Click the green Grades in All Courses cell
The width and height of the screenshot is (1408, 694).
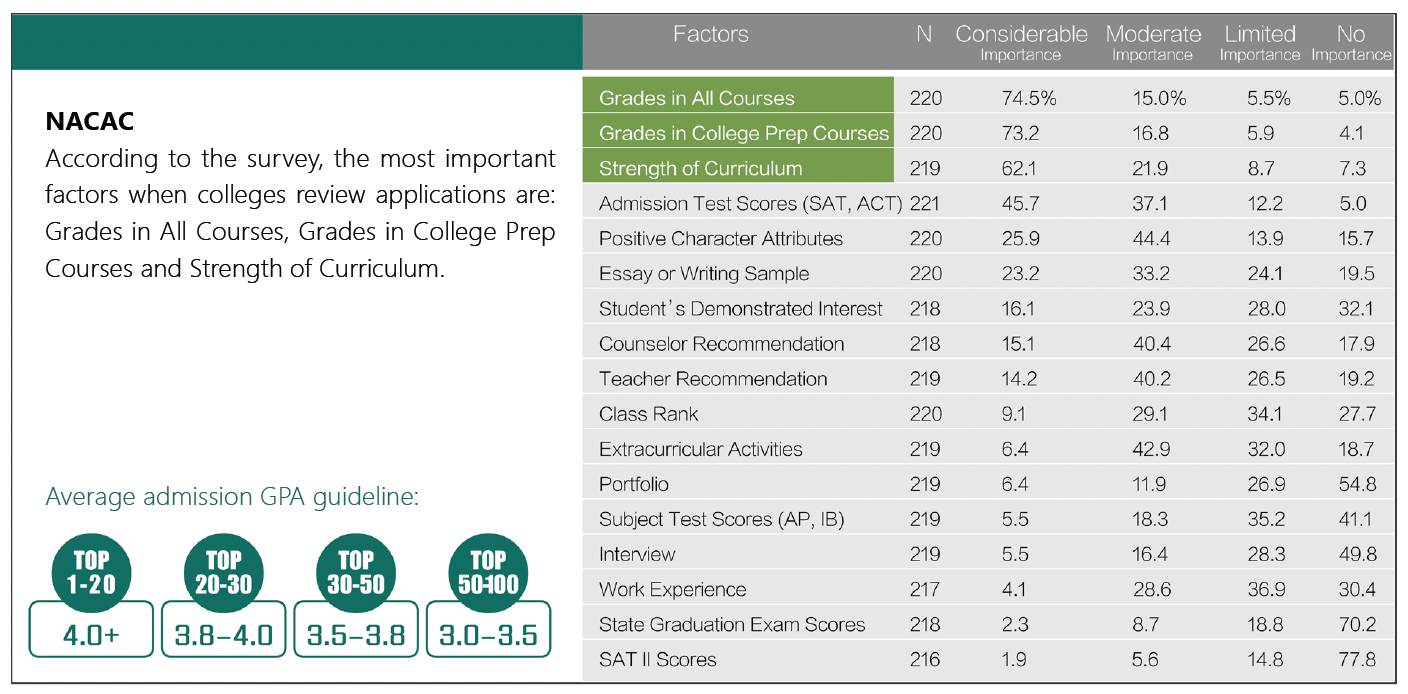738,98
